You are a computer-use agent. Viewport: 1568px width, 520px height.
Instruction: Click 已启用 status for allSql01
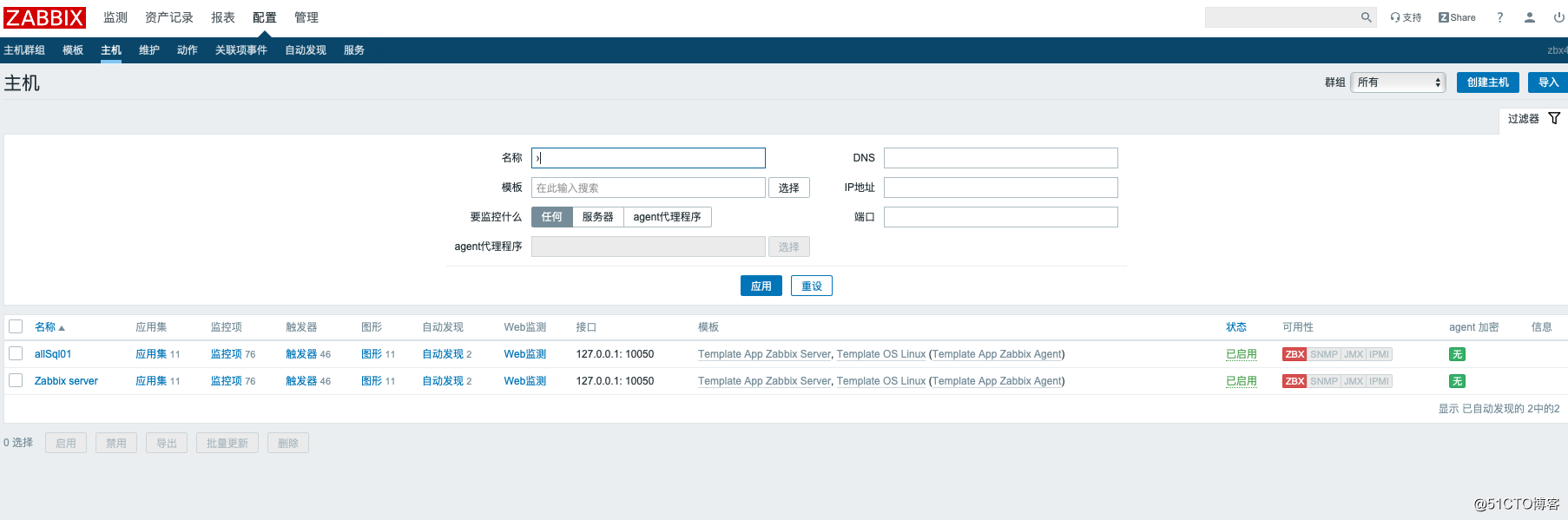(x=1242, y=354)
